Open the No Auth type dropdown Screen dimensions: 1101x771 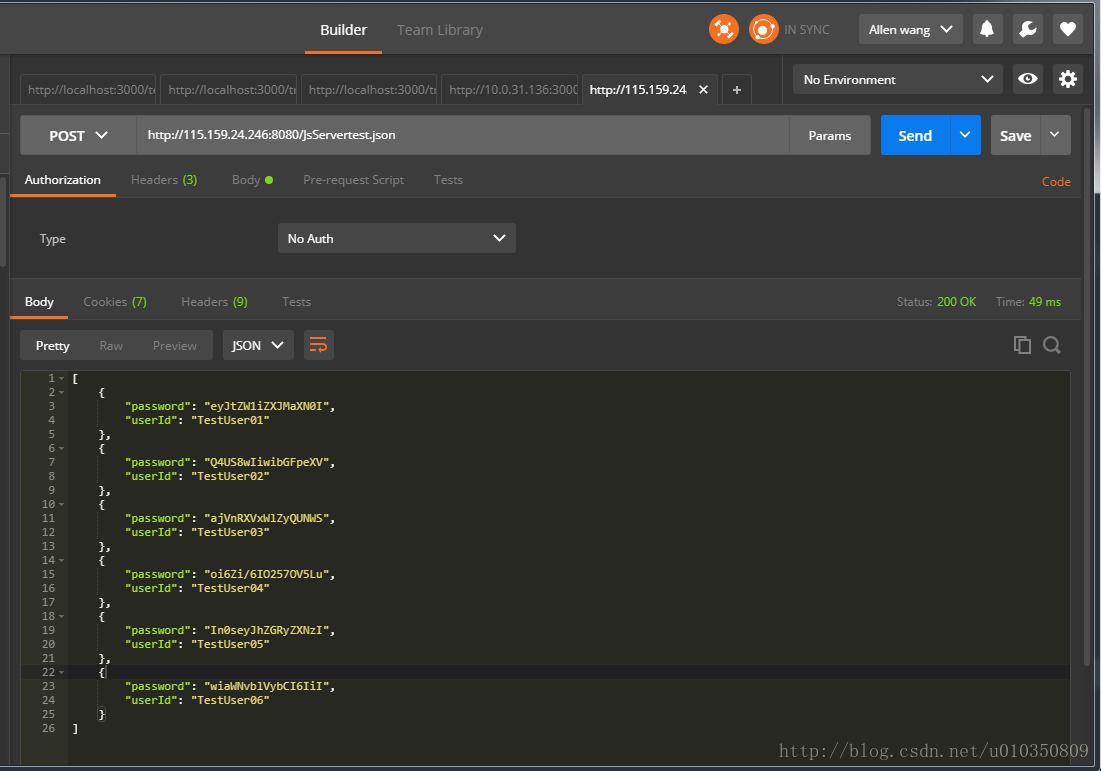(397, 238)
